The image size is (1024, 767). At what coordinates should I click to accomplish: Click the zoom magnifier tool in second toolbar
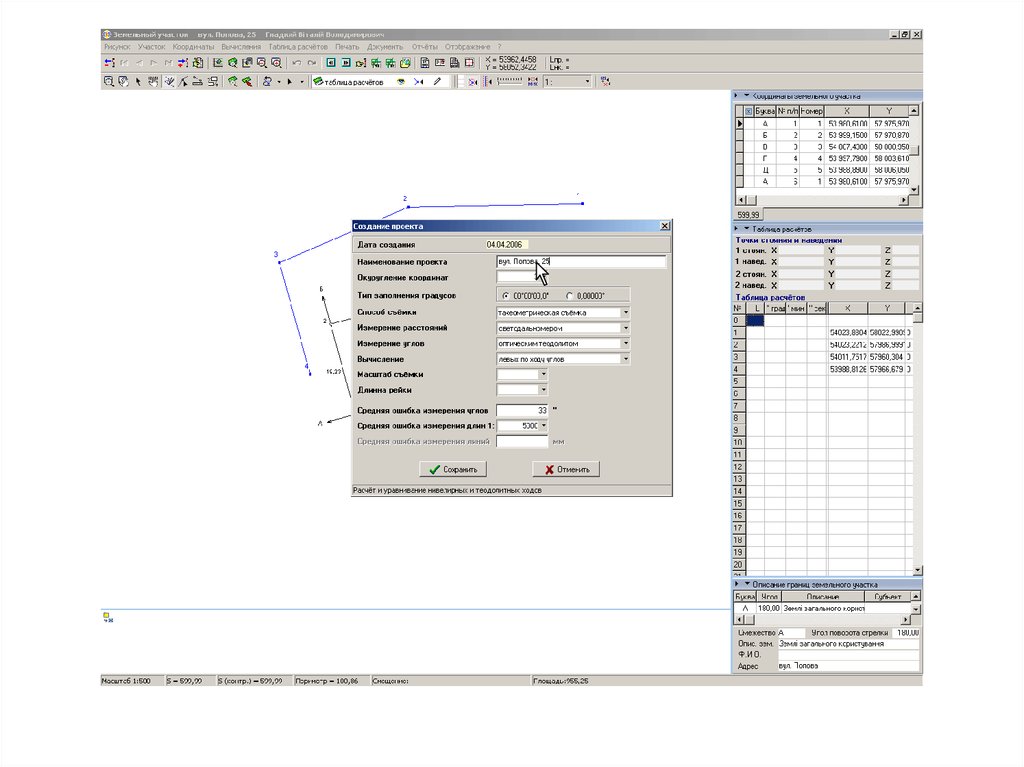[108, 82]
